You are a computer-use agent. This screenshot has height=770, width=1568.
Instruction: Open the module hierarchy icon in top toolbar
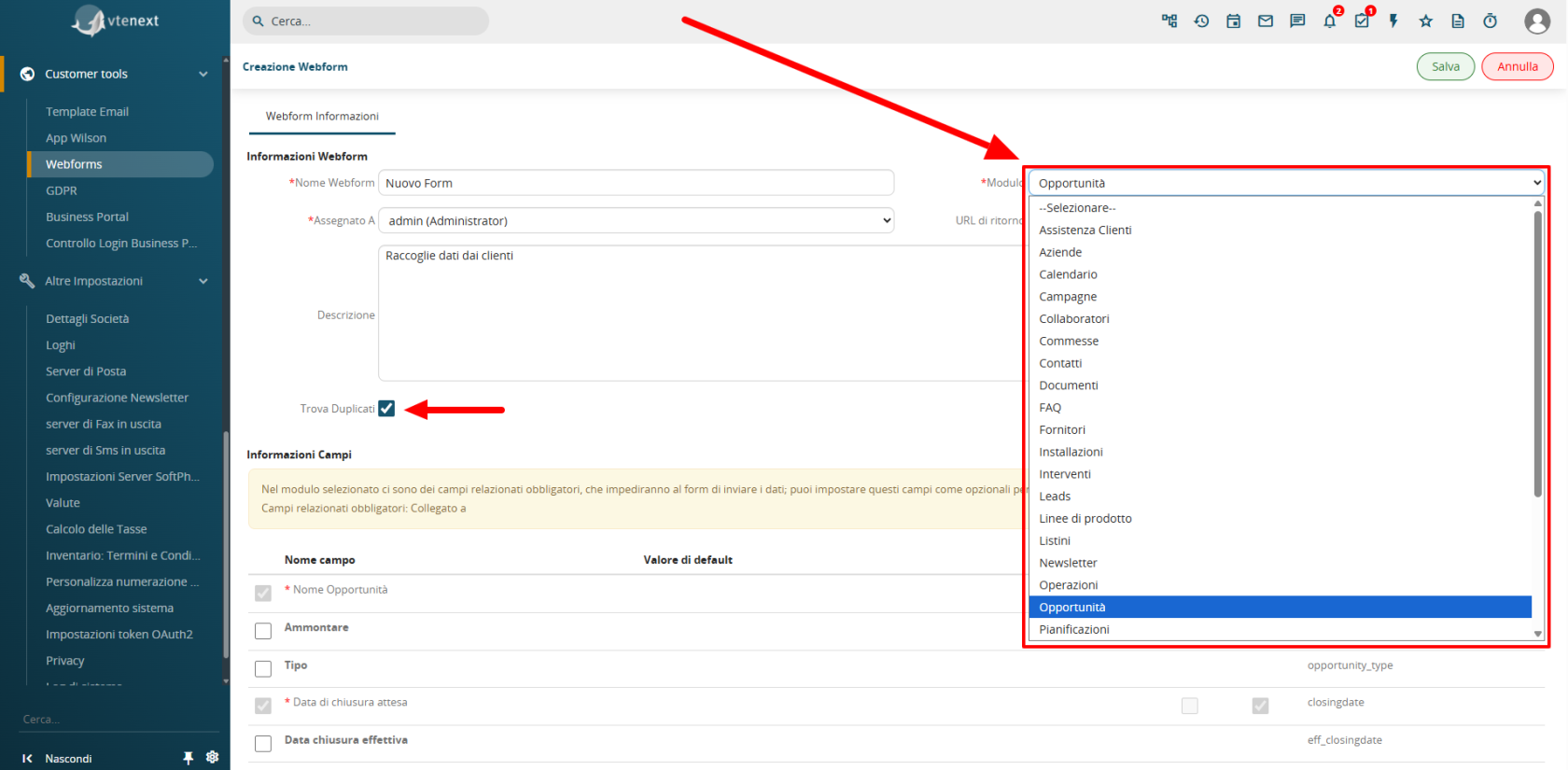pyautogui.click(x=1169, y=21)
